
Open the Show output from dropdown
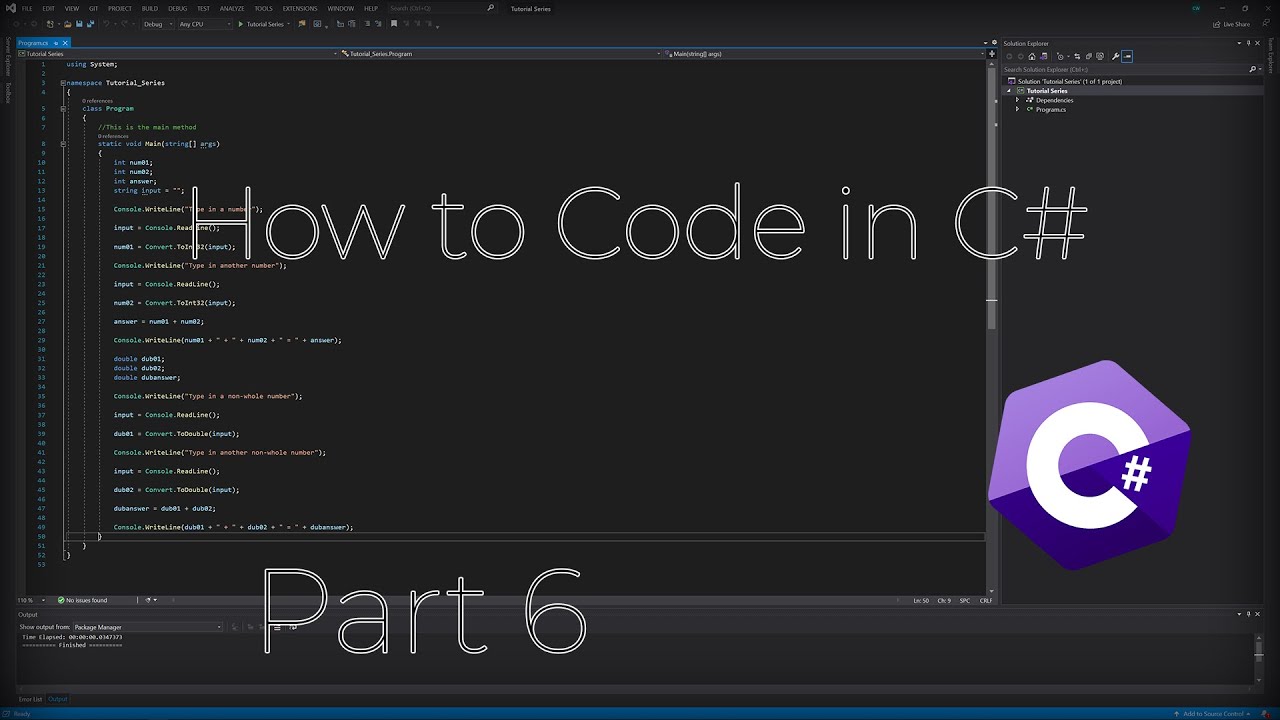tap(147, 627)
